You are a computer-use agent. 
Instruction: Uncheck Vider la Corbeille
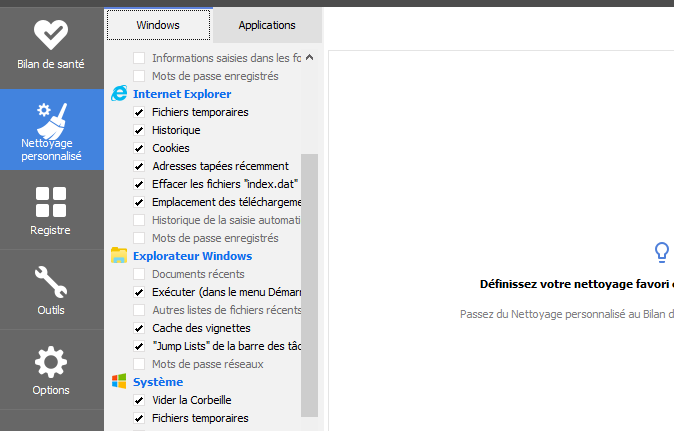139,400
